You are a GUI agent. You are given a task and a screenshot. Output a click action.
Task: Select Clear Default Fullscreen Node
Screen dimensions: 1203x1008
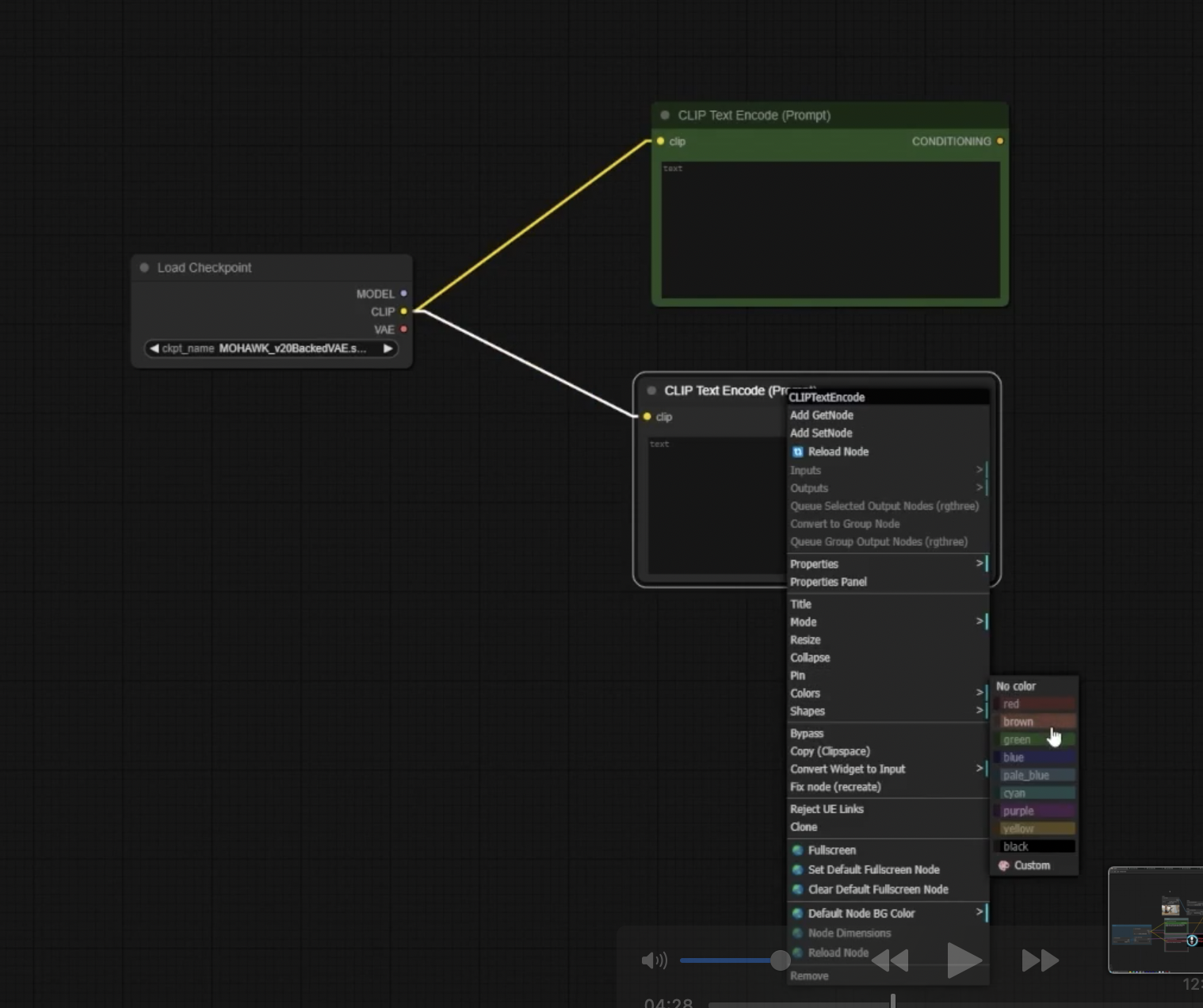pyautogui.click(x=888, y=889)
